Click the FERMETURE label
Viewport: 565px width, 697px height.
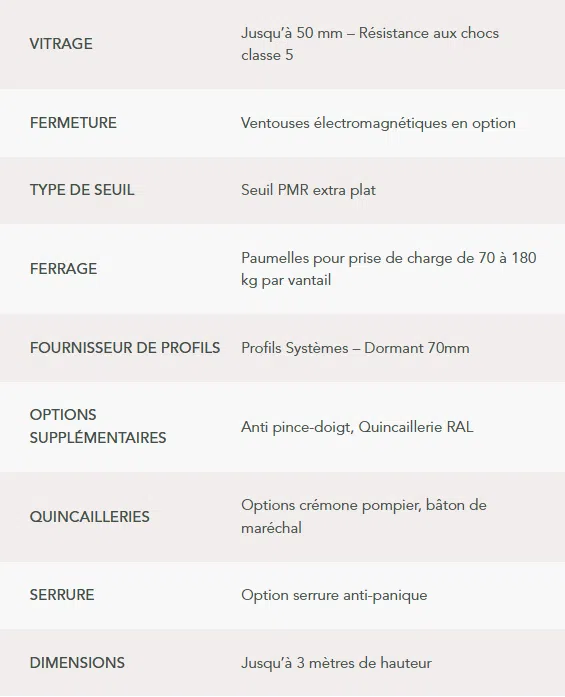point(73,123)
